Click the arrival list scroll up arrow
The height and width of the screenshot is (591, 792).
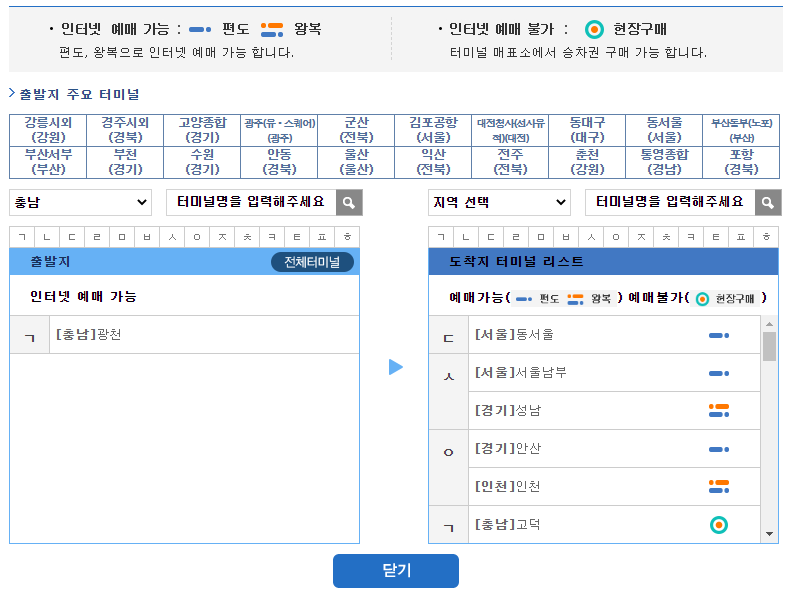click(769, 324)
